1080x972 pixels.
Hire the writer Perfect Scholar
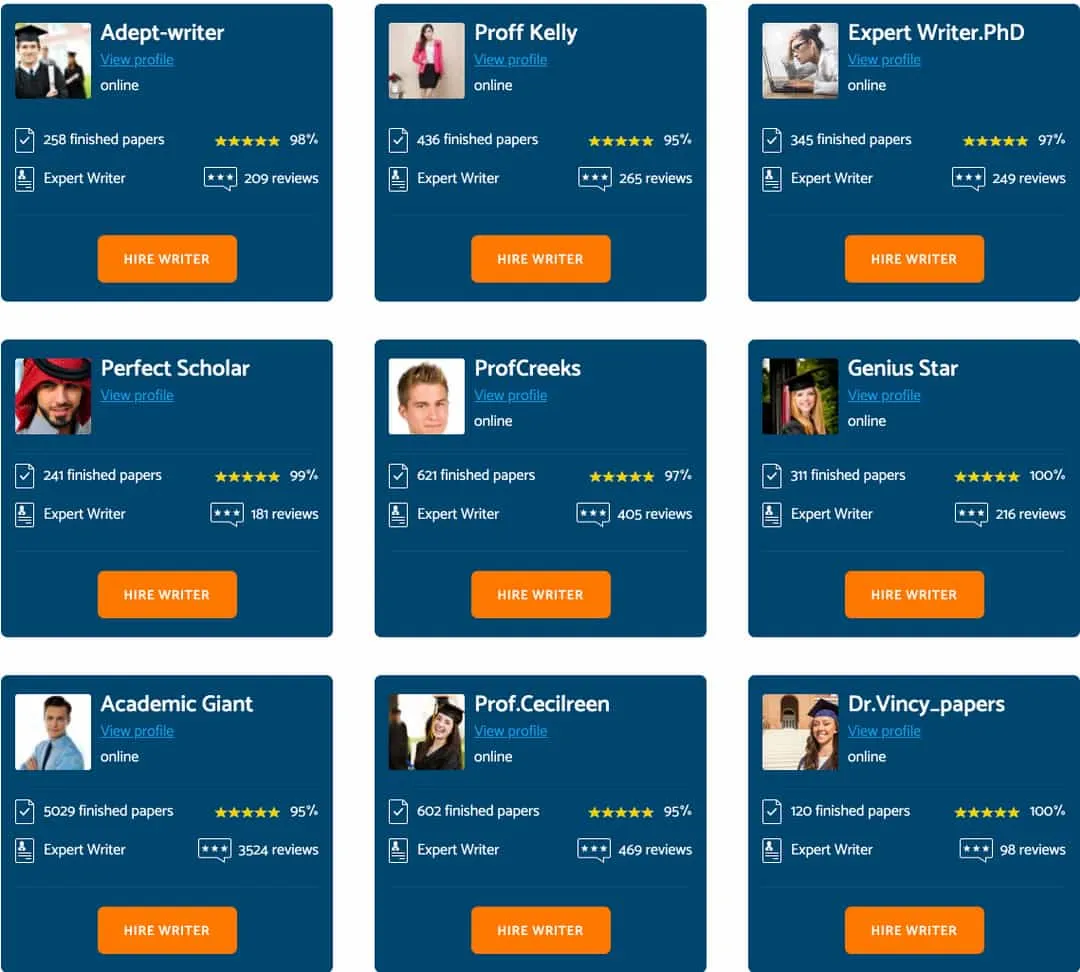[167, 594]
